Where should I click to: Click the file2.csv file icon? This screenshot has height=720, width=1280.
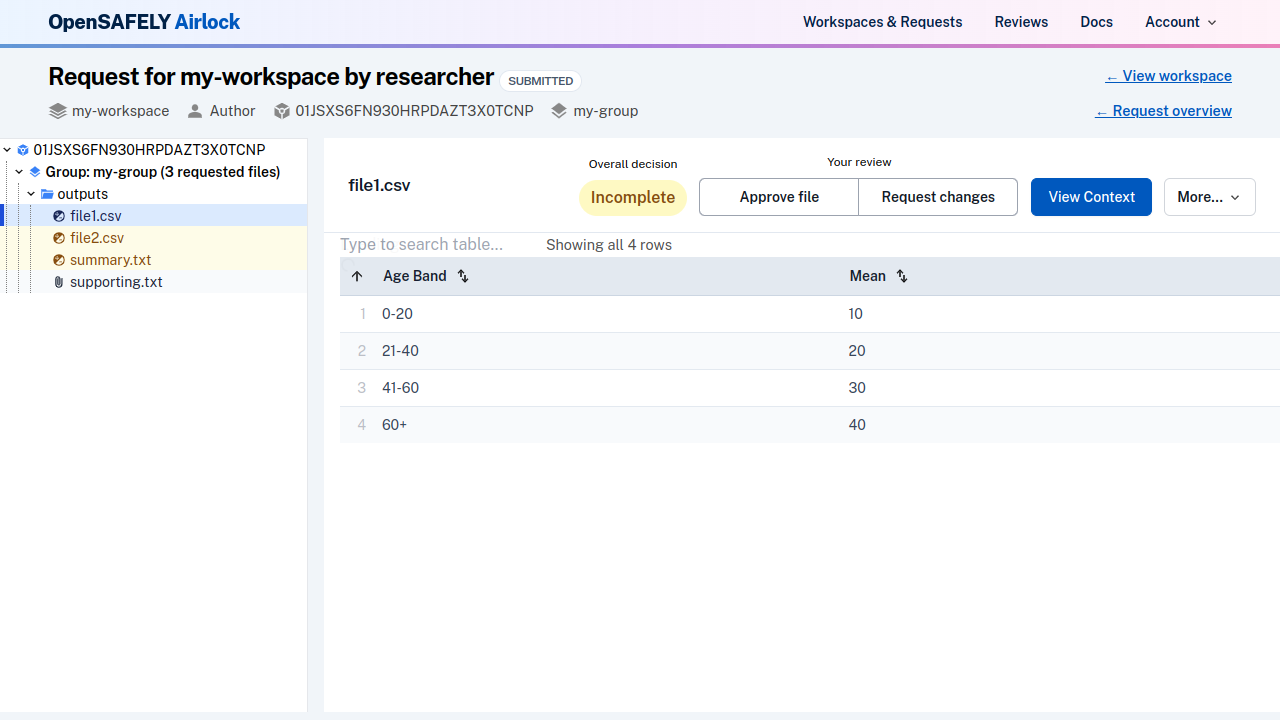tap(59, 238)
